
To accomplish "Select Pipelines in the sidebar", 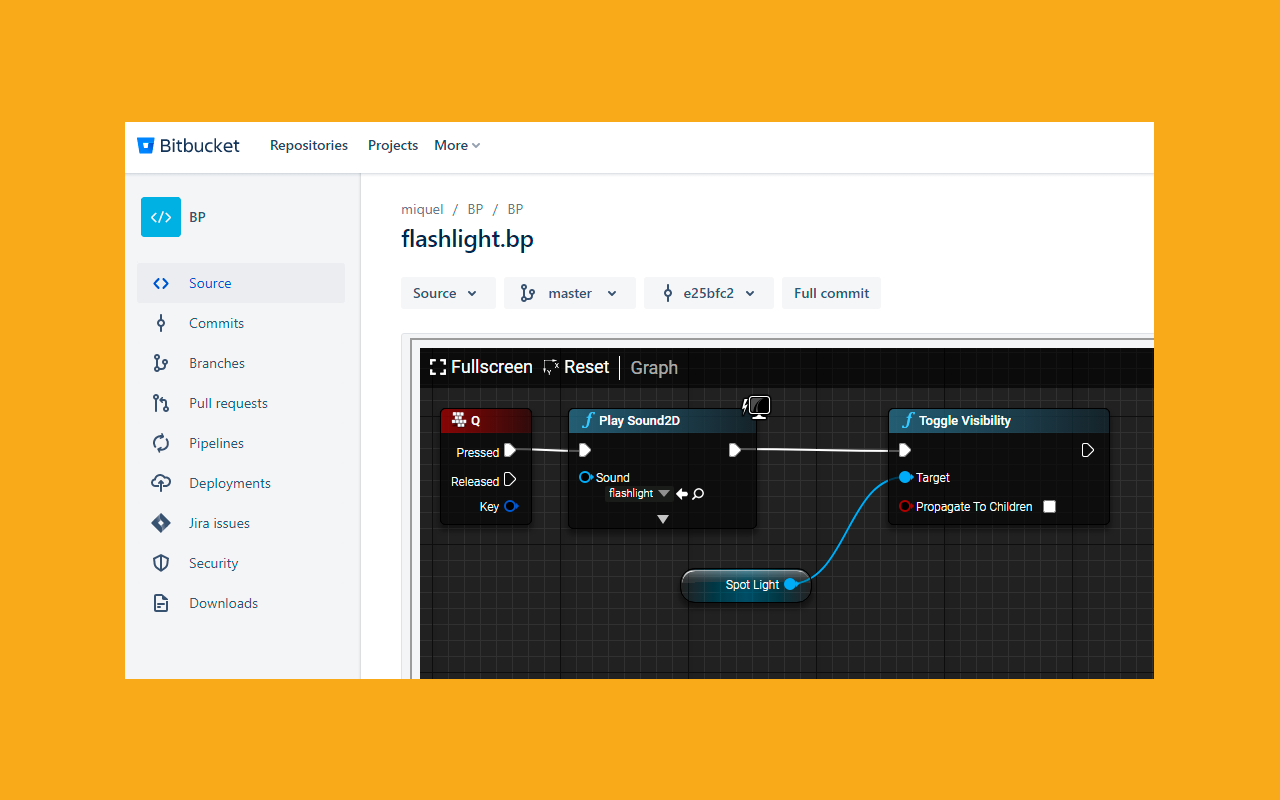I will (241, 443).
